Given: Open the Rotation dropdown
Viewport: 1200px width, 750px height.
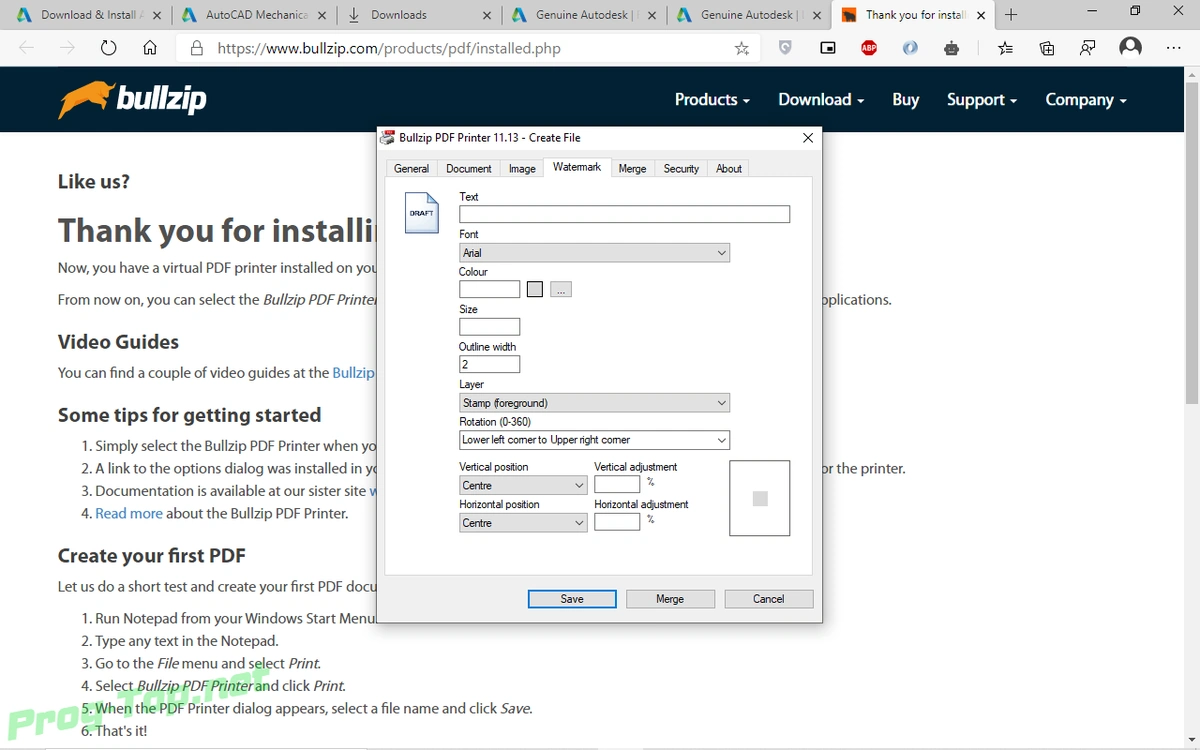Looking at the screenshot, I should coord(594,440).
